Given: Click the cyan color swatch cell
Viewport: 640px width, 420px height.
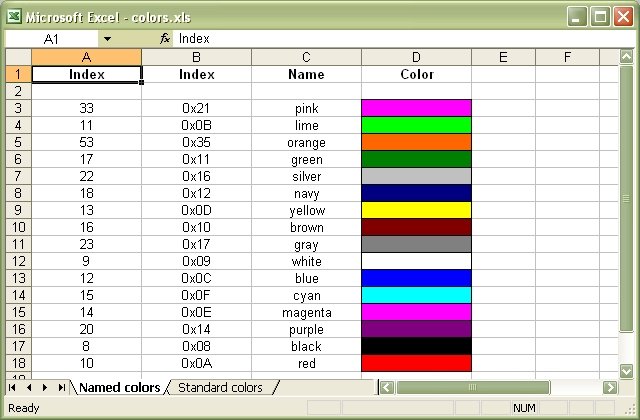Looking at the screenshot, I should tap(416, 295).
